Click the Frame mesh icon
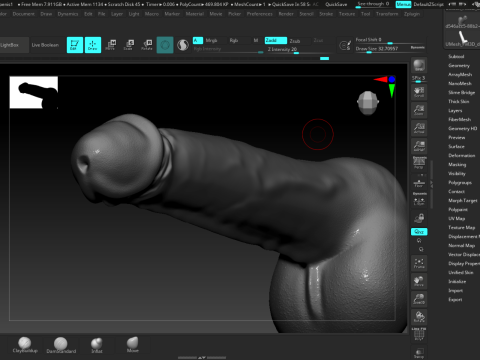The image size is (480, 360). click(419, 263)
